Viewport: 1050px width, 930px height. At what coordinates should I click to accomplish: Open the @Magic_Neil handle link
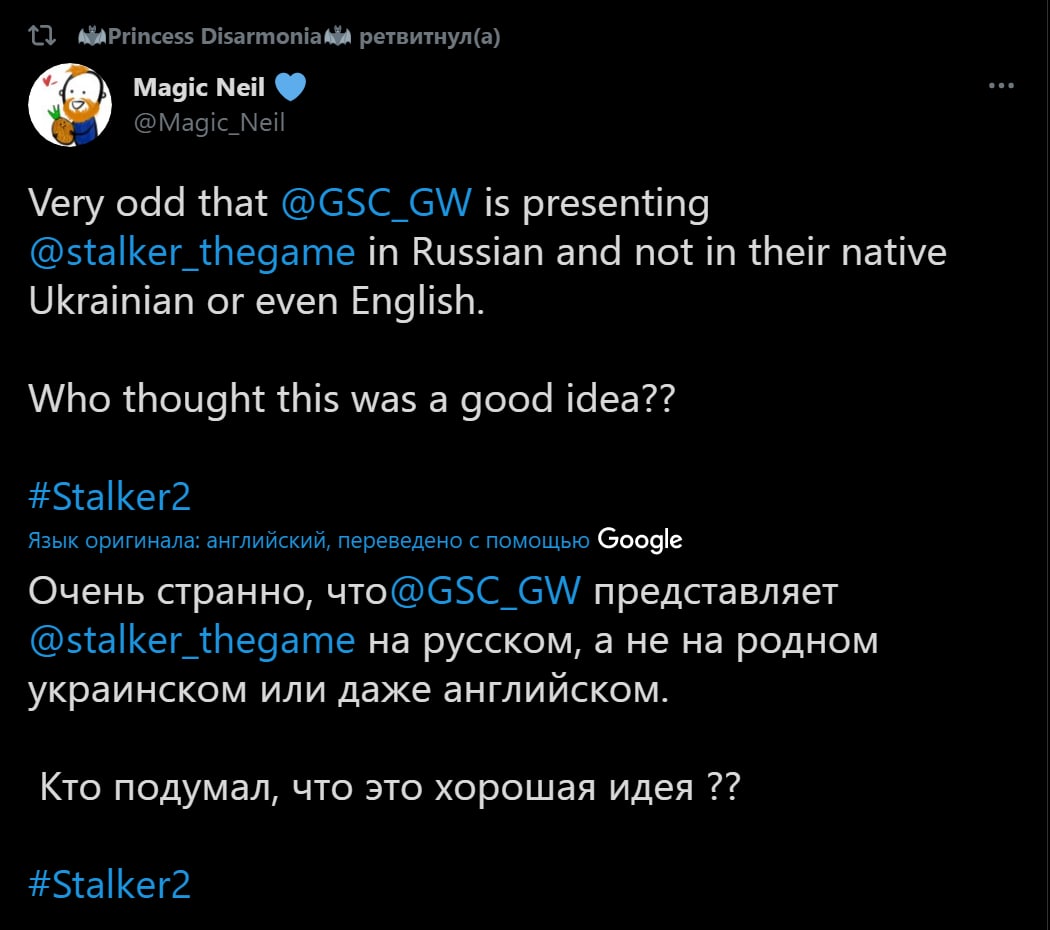point(209,122)
